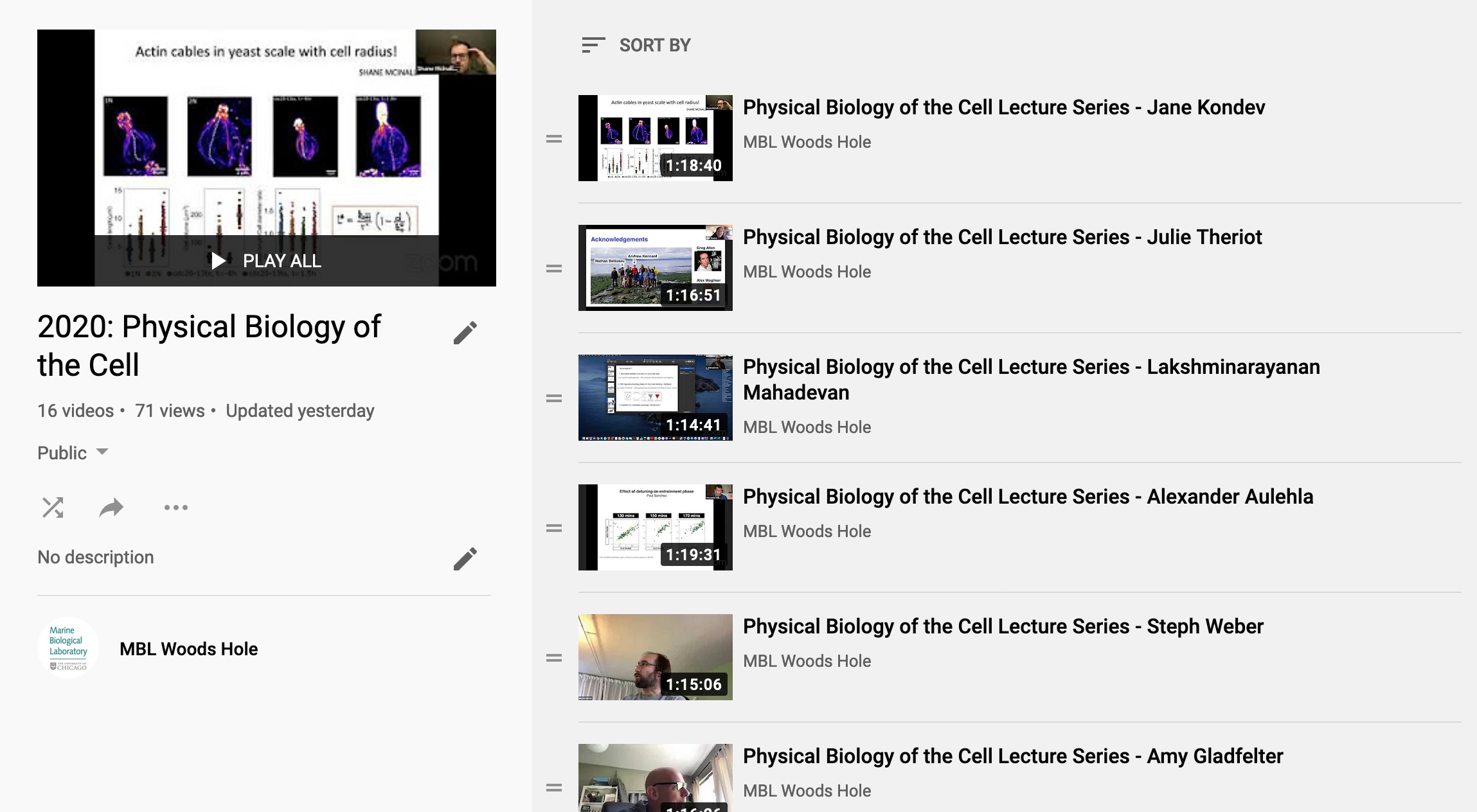This screenshot has width=1477, height=812.
Task: Open the MBL Woods Hole channel name link
Action: pos(188,649)
